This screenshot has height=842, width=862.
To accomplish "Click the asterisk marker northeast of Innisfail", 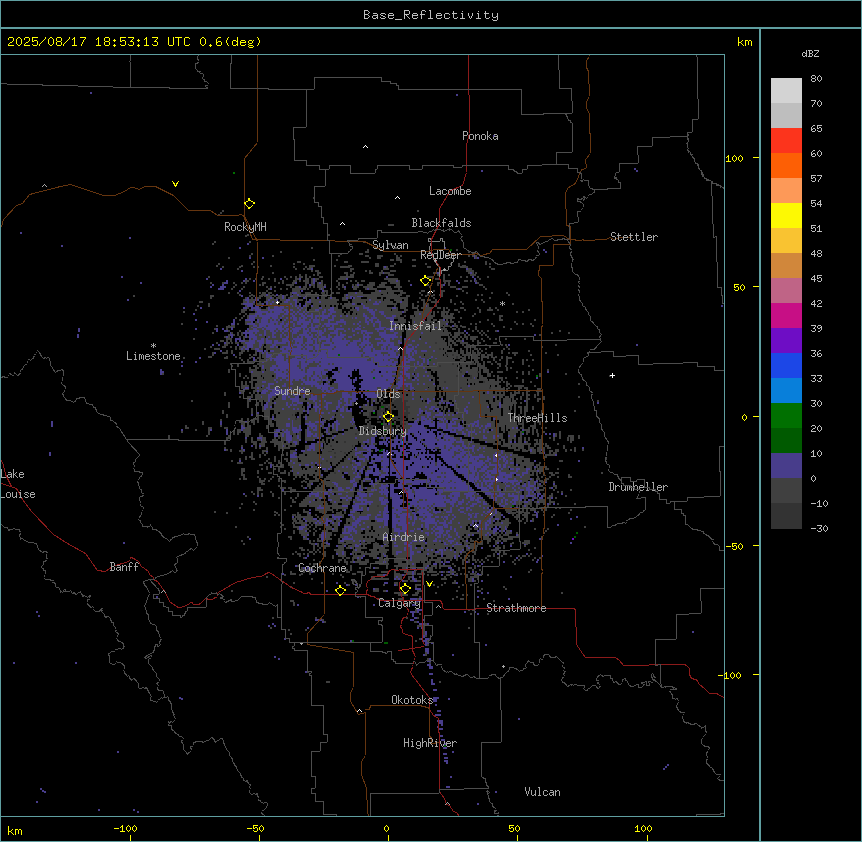I will click(502, 303).
